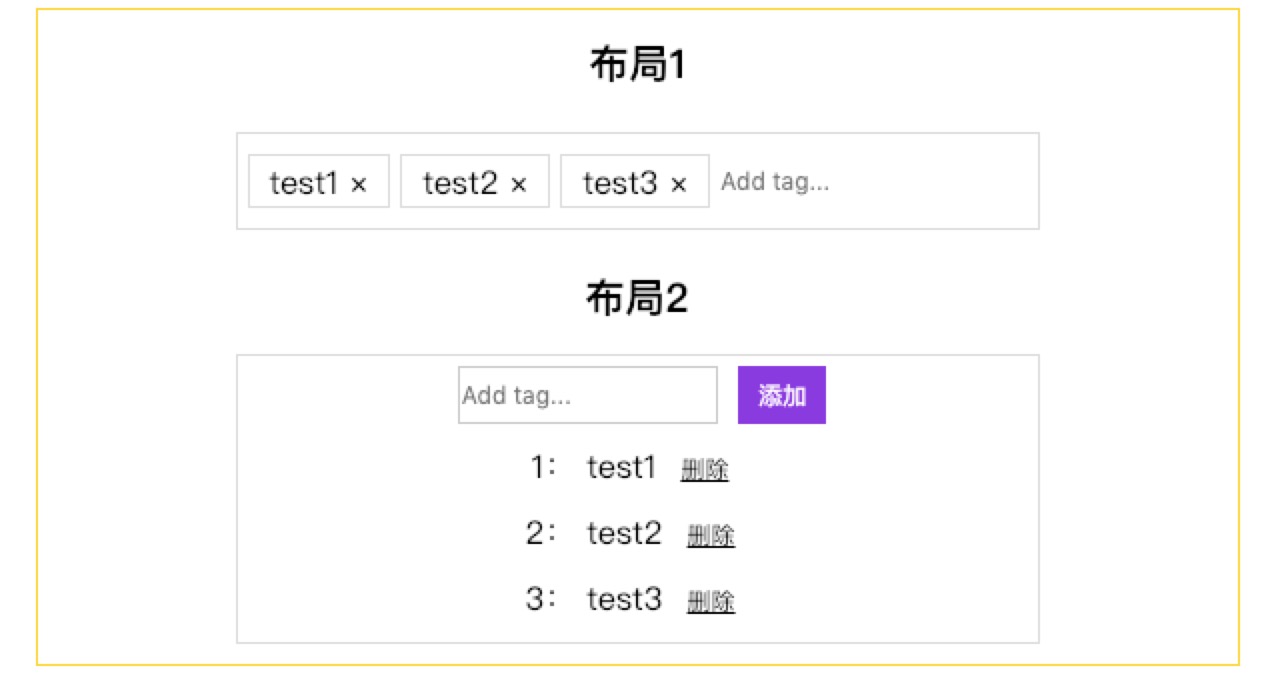Click 删除 link next to test3 row
Image resolution: width=1286 pixels, height=686 pixels.
coord(711,601)
